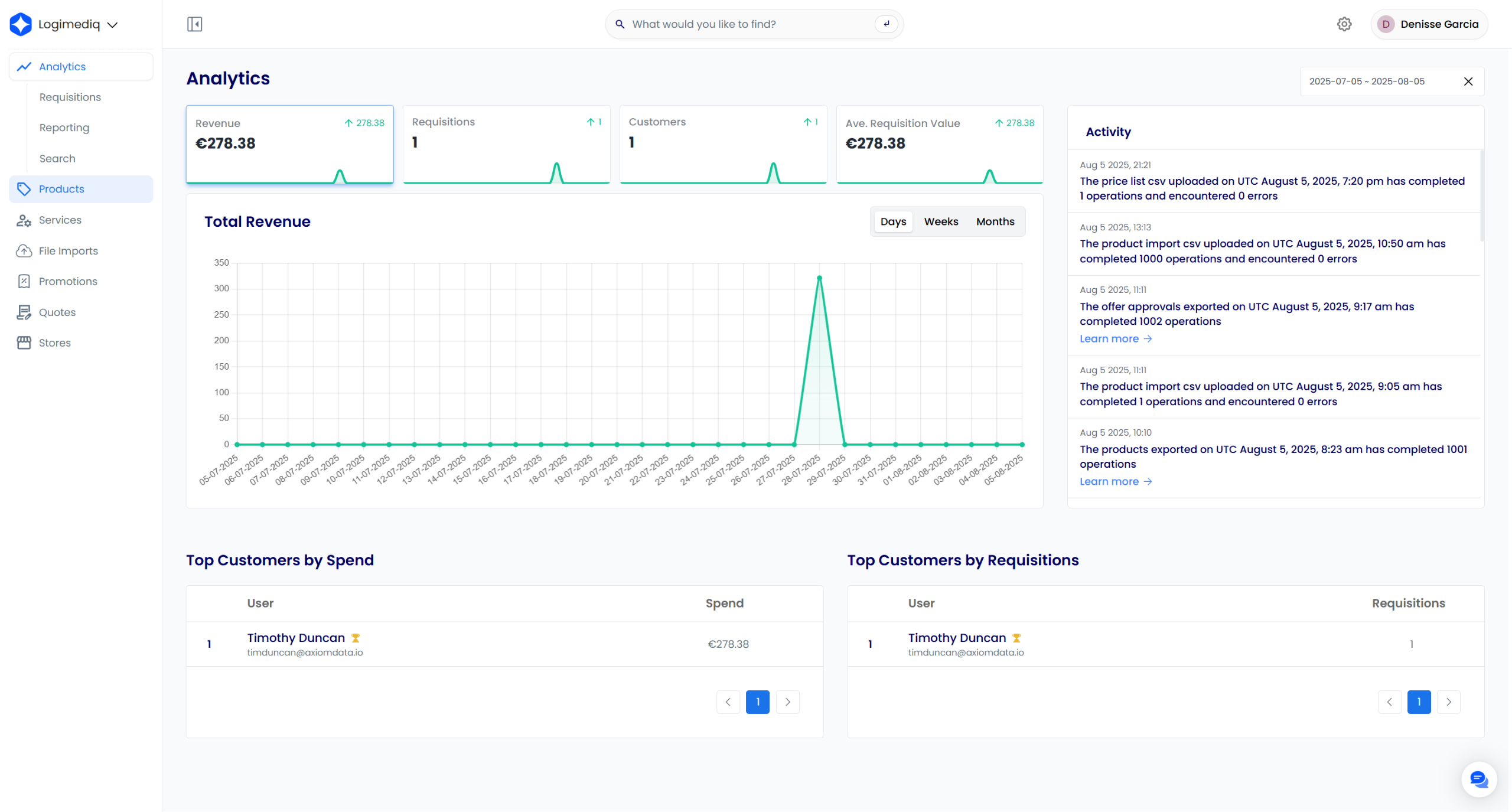Open the chat support bubble
Screen dimensions: 1512x812
[1478, 779]
